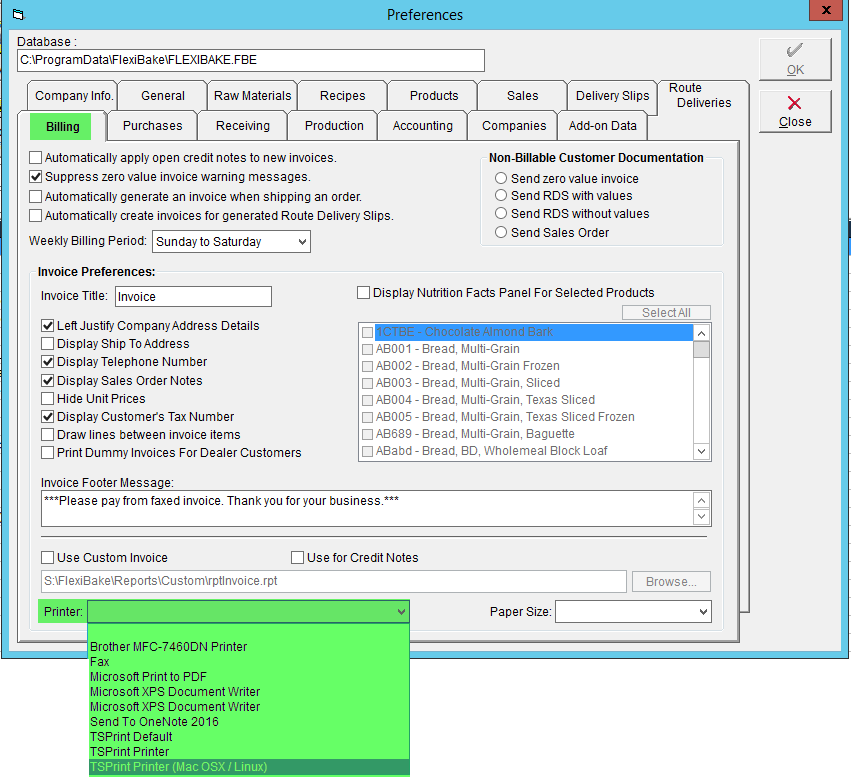The height and width of the screenshot is (777, 851).
Task: Switch to General tab
Action: 162,96
